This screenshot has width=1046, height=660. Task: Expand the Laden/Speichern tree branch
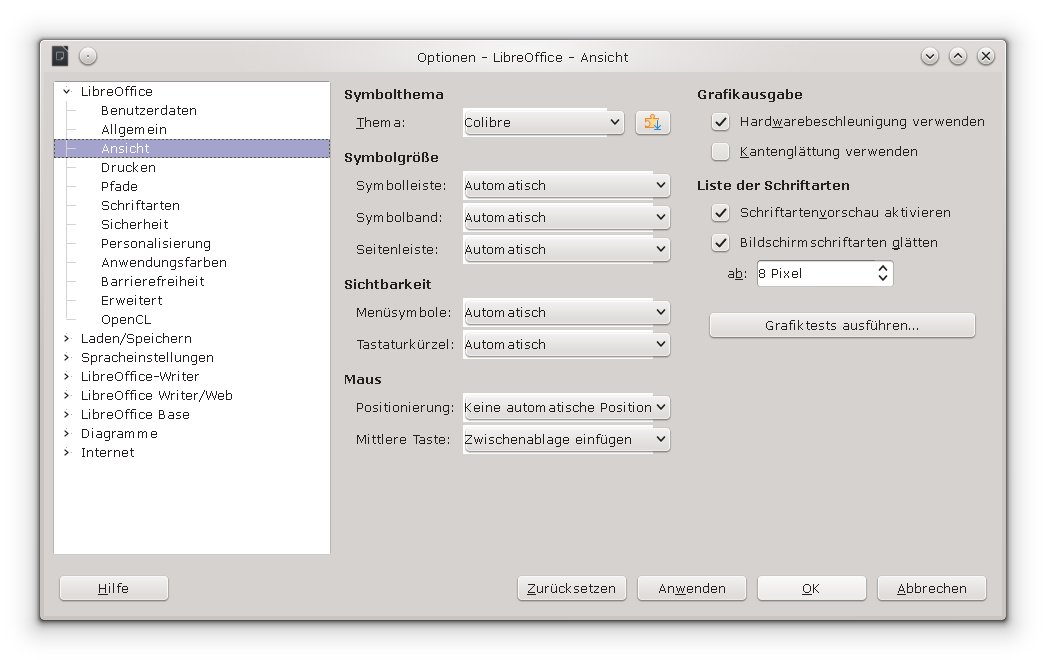(x=67, y=338)
